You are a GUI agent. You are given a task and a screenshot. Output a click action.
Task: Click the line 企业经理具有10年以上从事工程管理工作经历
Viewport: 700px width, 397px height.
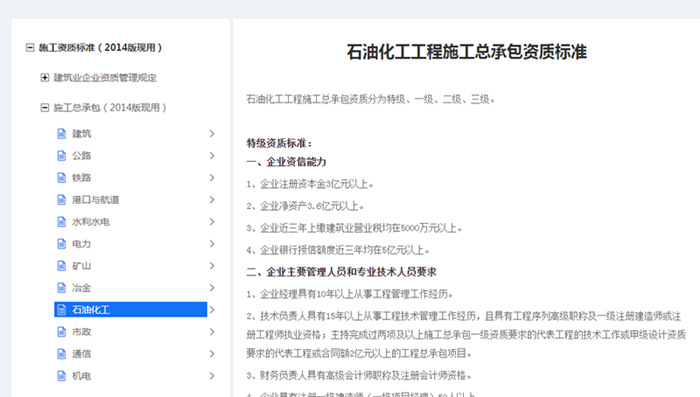[x=350, y=294]
